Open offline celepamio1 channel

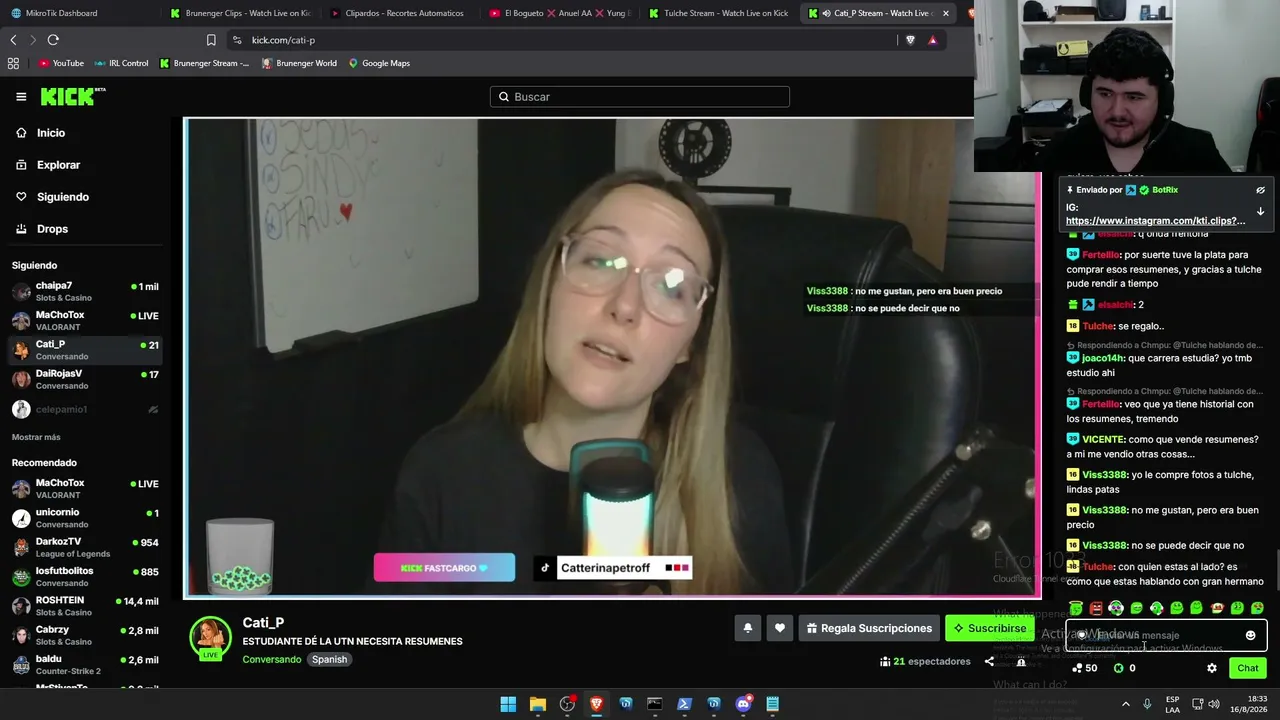pos(85,409)
